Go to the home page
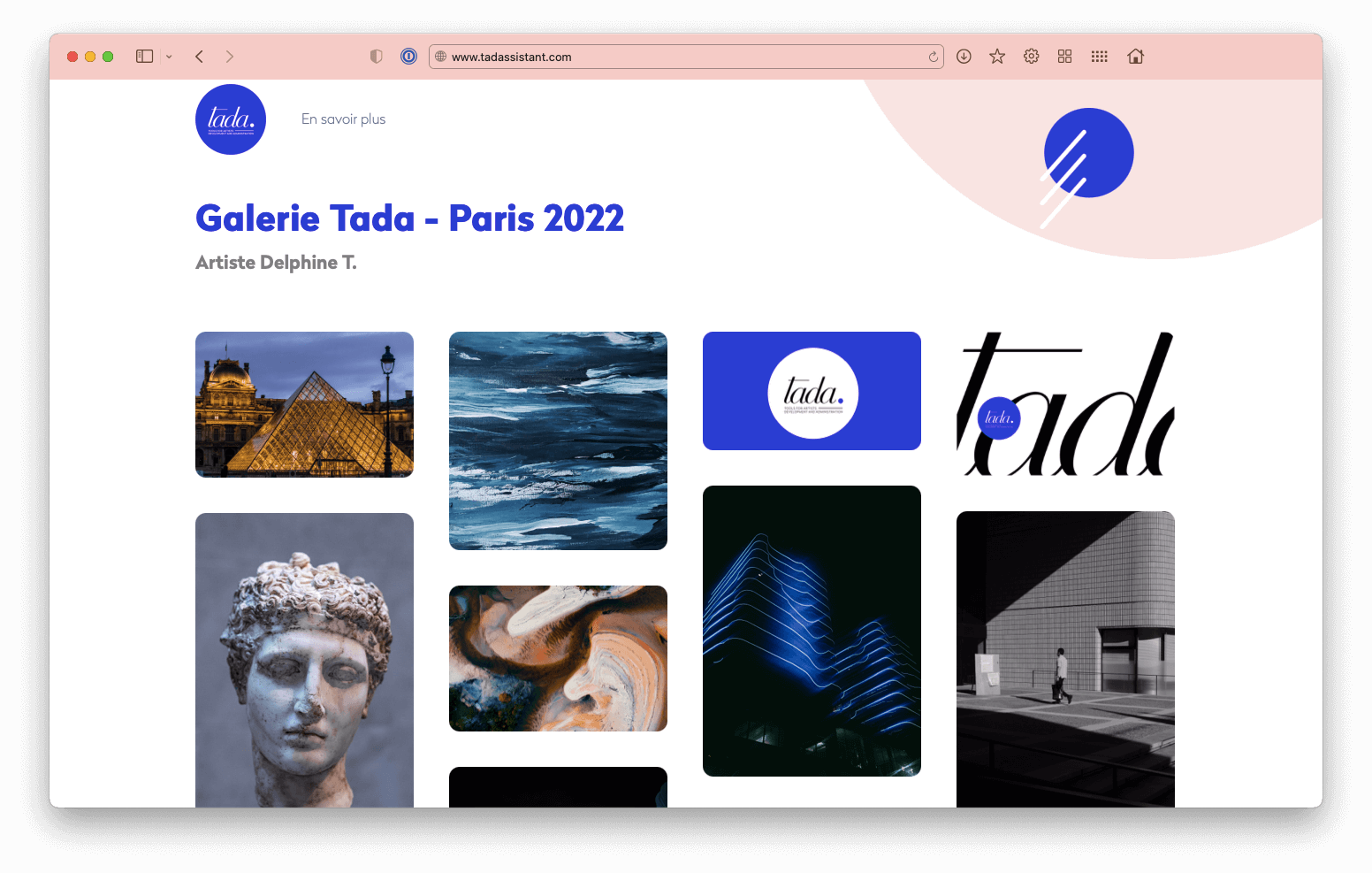This screenshot has height=873, width=1372. coord(1136,57)
